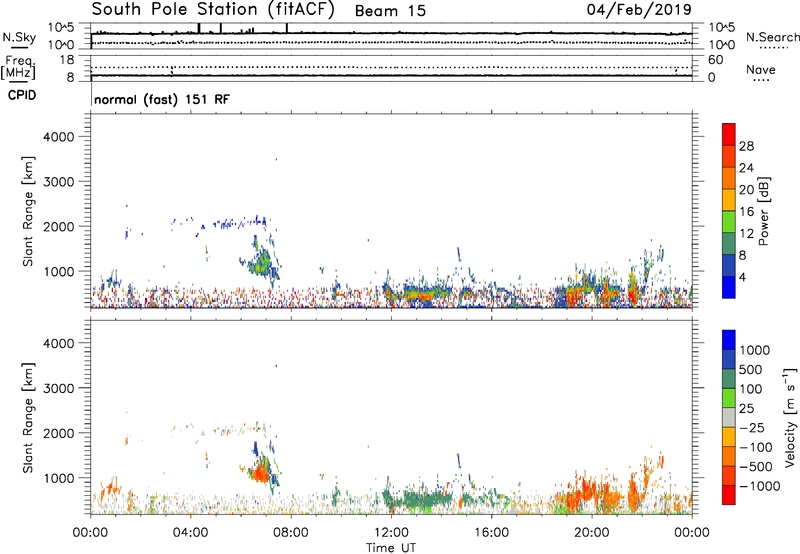Click the '20:00' time axis label

pyautogui.click(x=591, y=533)
